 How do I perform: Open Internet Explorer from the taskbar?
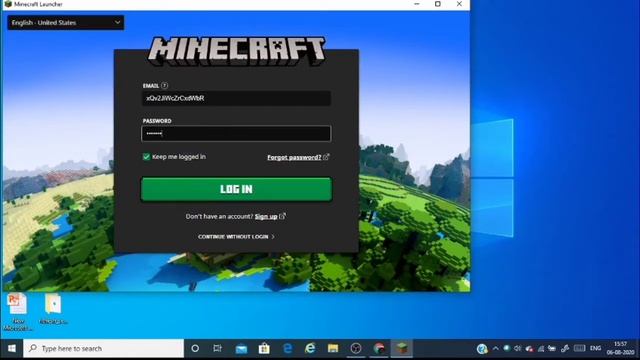[310, 348]
